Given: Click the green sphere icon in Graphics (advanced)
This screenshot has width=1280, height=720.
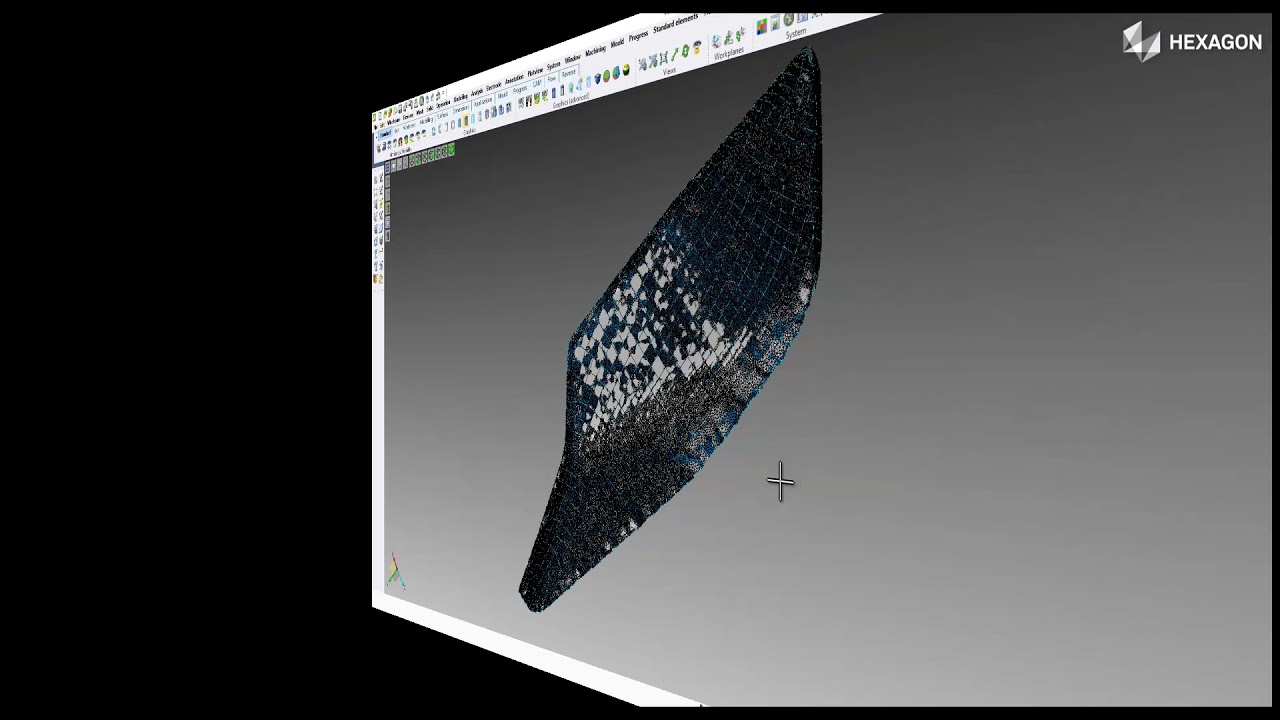Looking at the screenshot, I should click(606, 76).
